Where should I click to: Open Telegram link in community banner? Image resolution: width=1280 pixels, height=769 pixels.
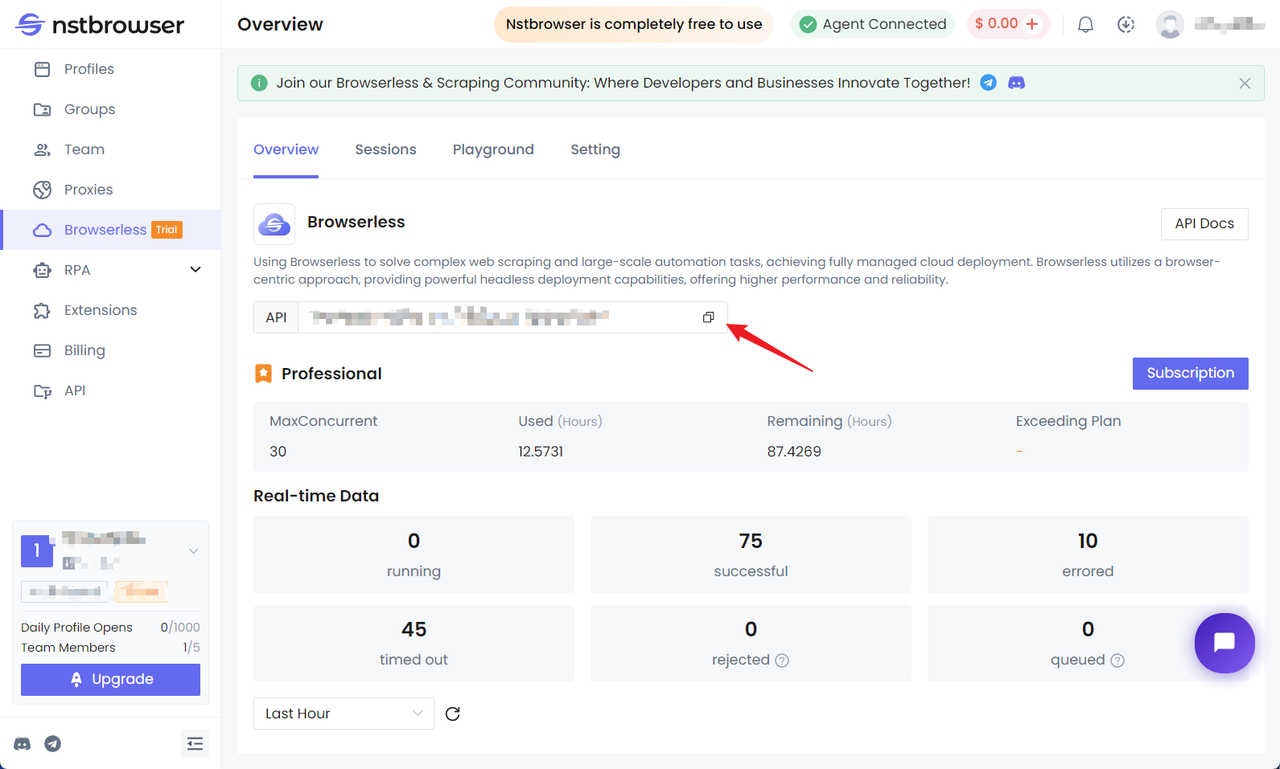988,83
